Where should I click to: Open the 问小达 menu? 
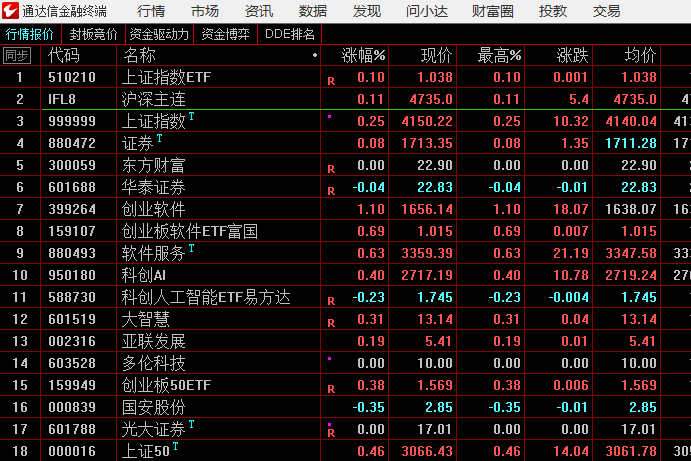(427, 11)
